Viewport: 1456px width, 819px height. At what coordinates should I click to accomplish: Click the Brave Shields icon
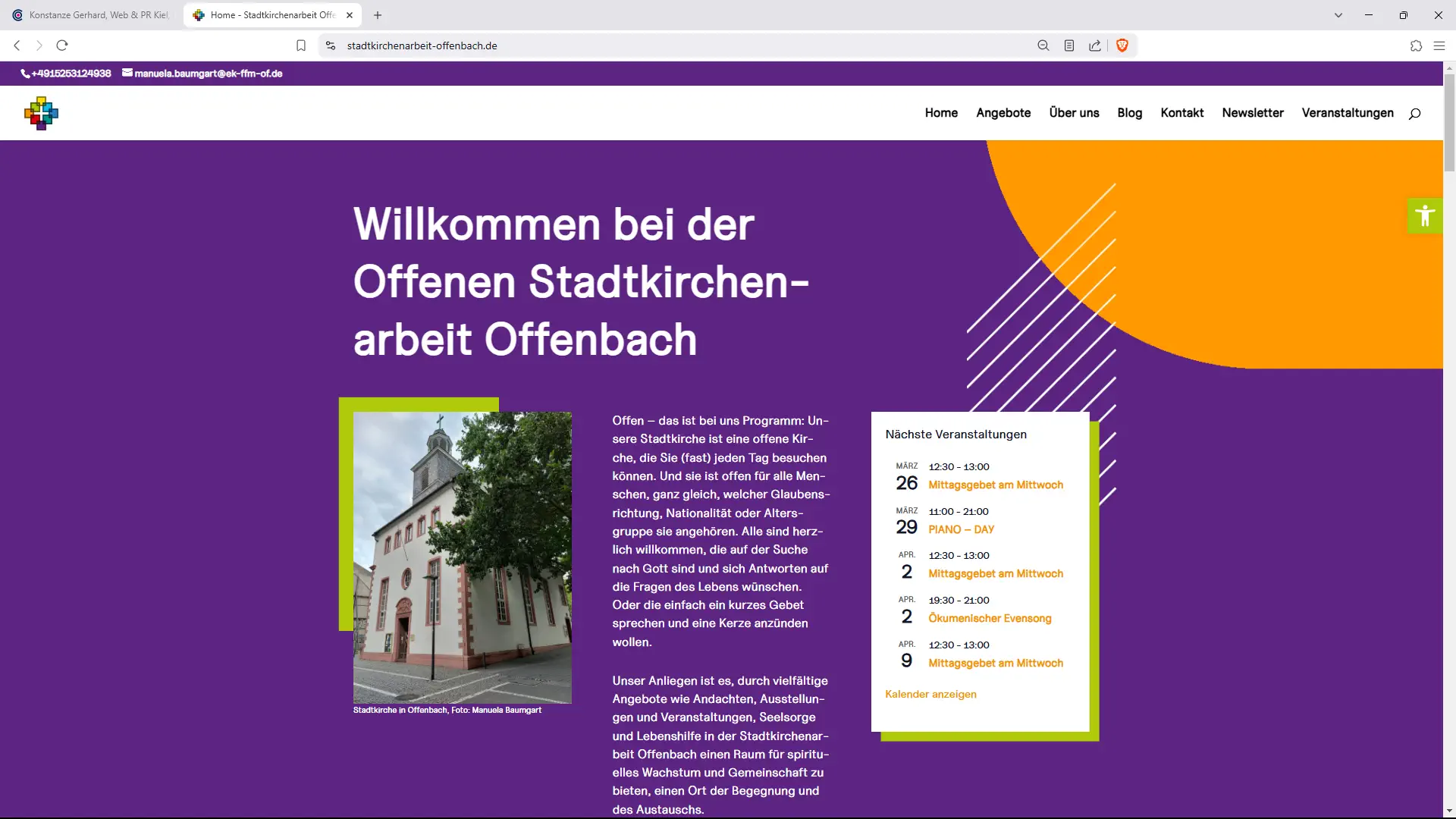click(x=1122, y=45)
